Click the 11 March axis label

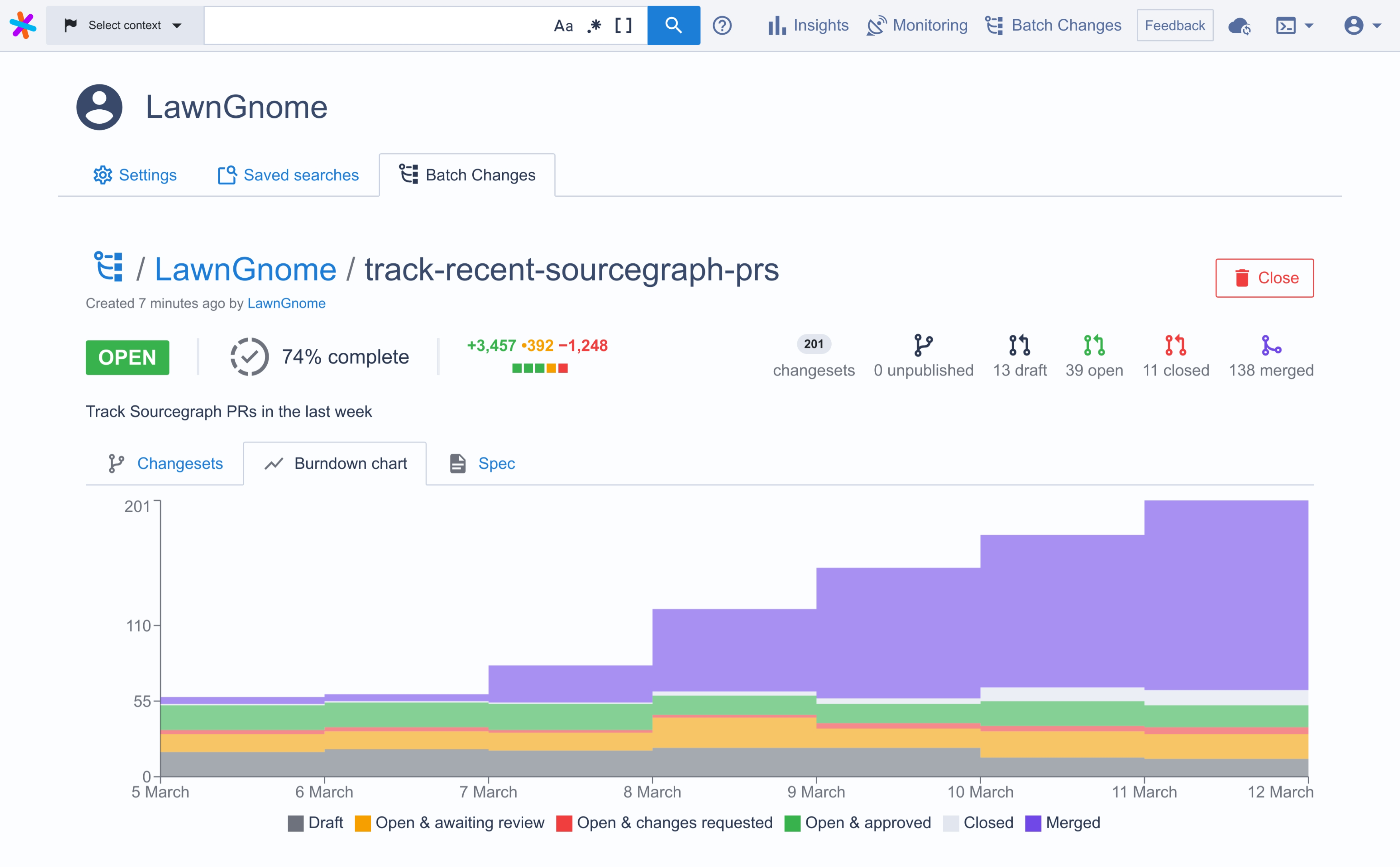1144,792
